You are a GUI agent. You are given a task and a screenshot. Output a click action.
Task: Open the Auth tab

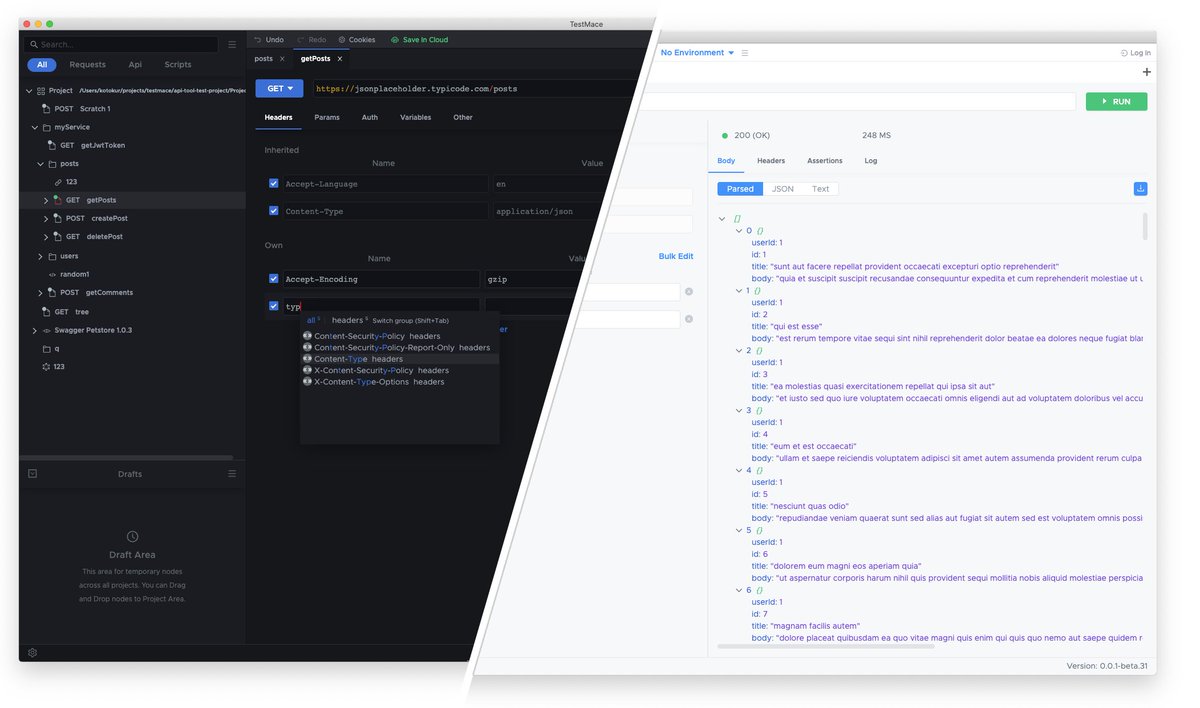[370, 117]
